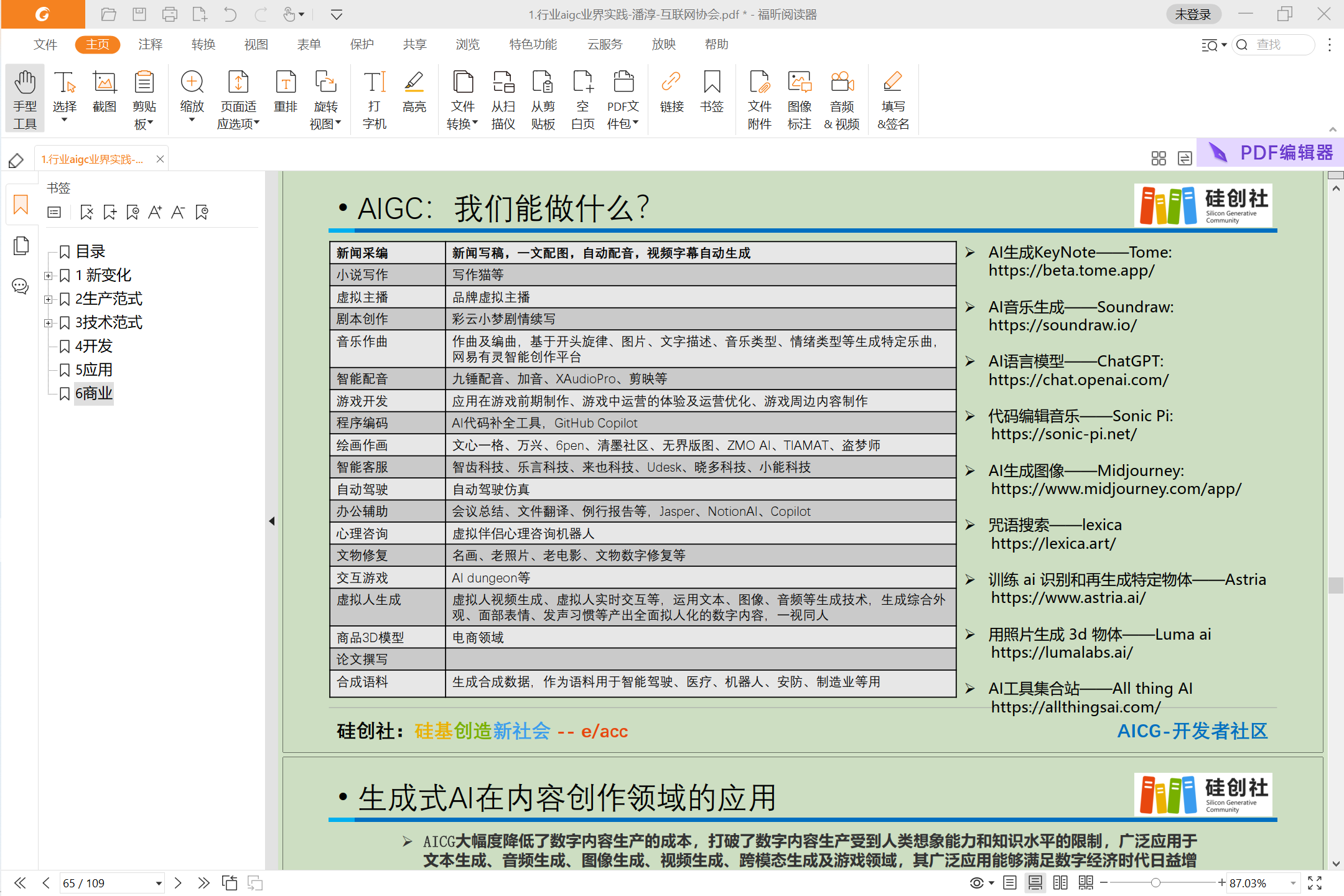Open Fill & Sign (填写&签名)
Viewport: 1344px width, 896px height.
894,99
